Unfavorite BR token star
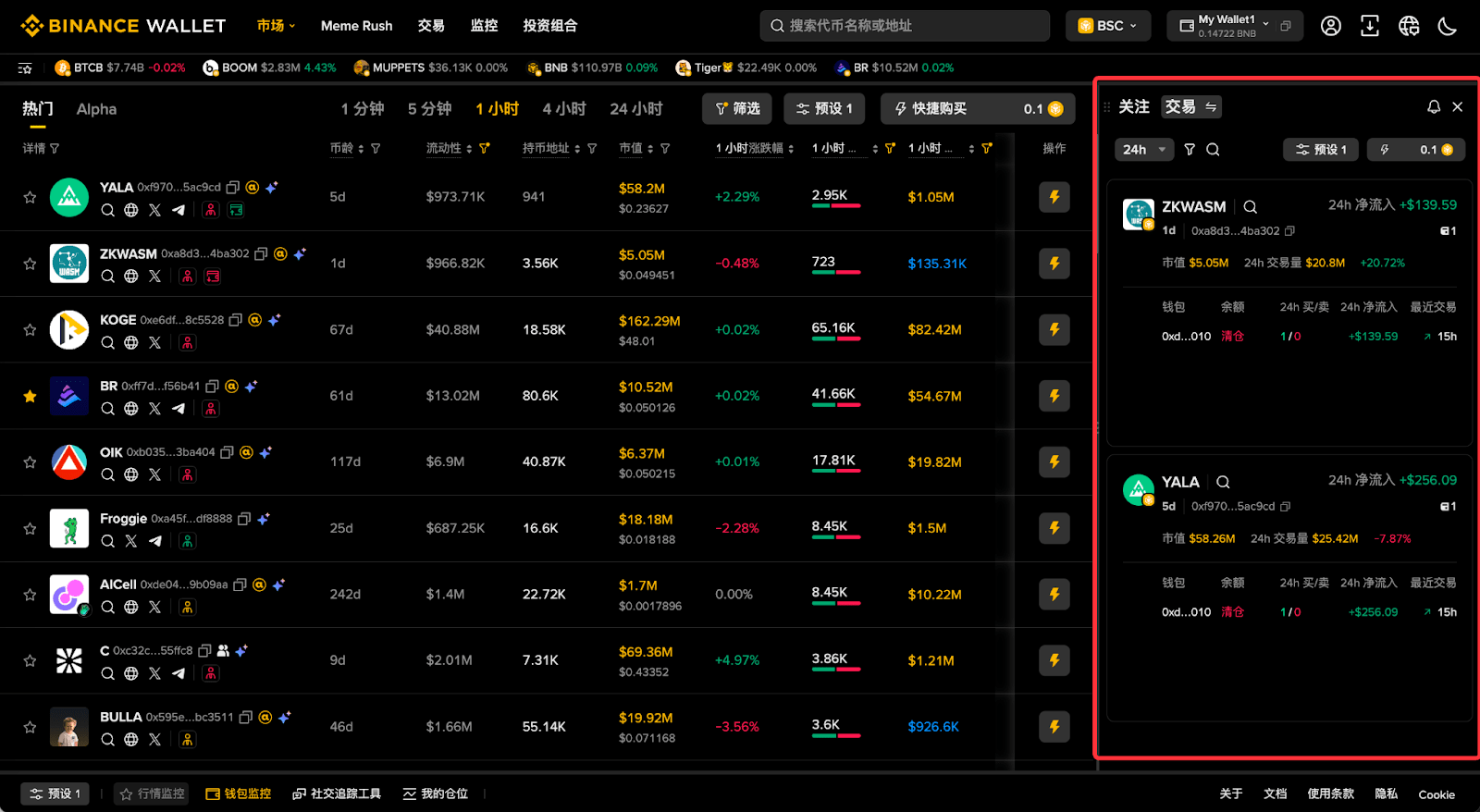 click(30, 396)
